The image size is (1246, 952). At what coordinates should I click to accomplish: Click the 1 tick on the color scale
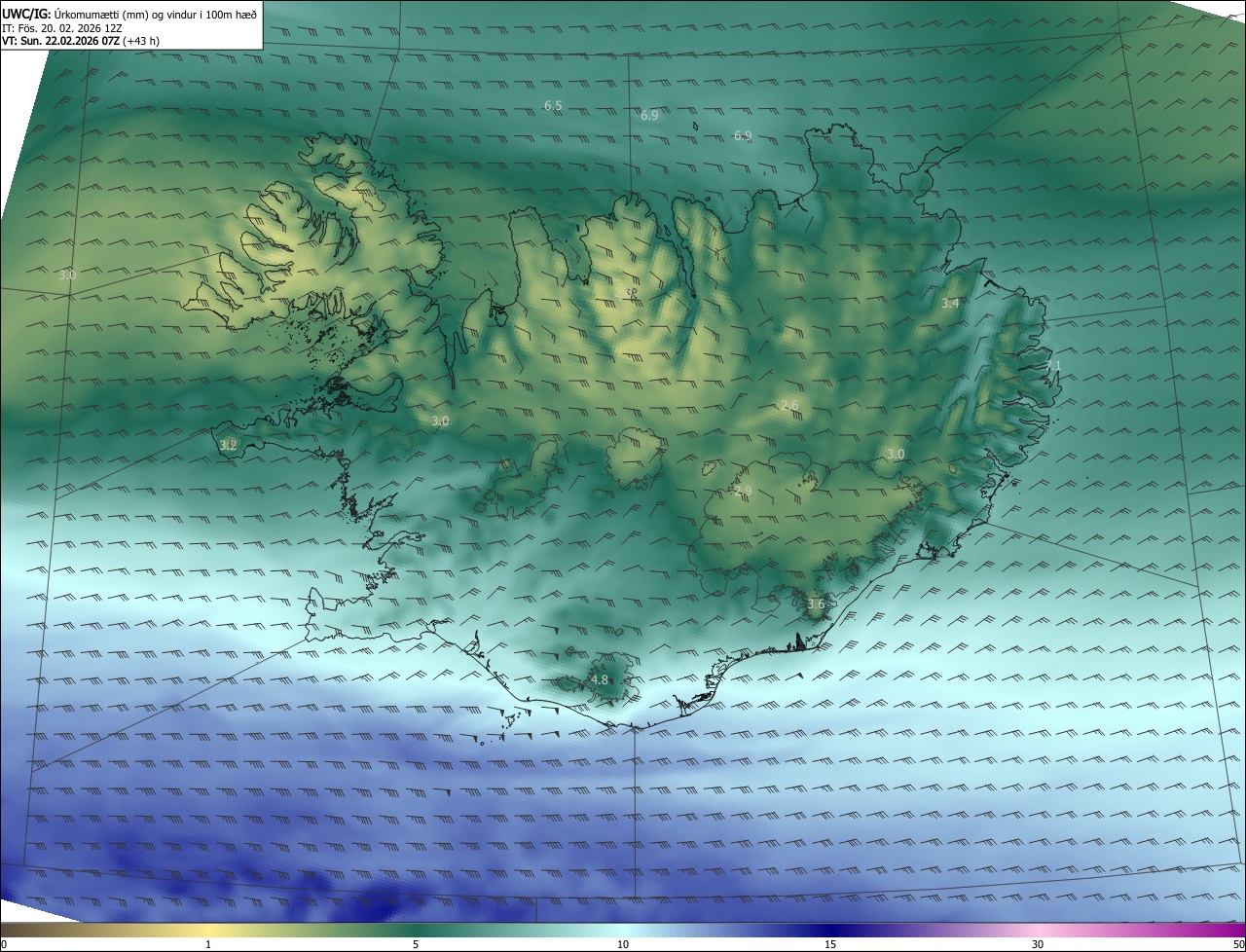pos(208,944)
